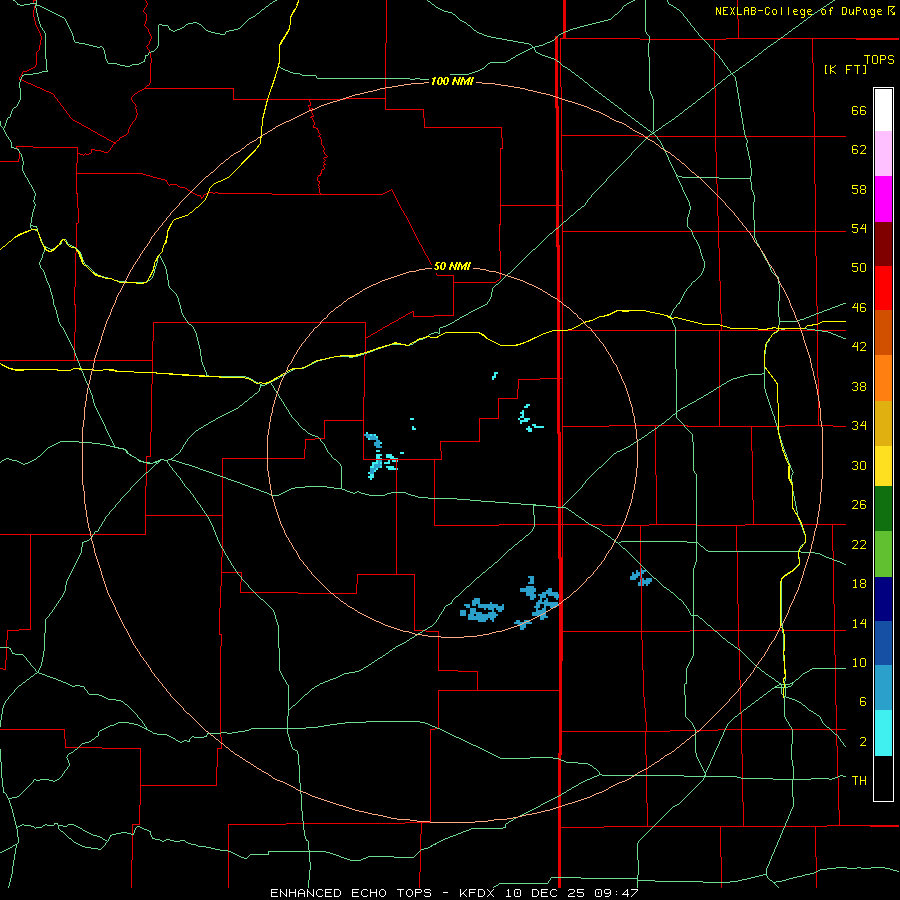The image size is (900, 900).
Task: Click the ENHANCED ECHO TOPS title text
Action: click(351, 893)
